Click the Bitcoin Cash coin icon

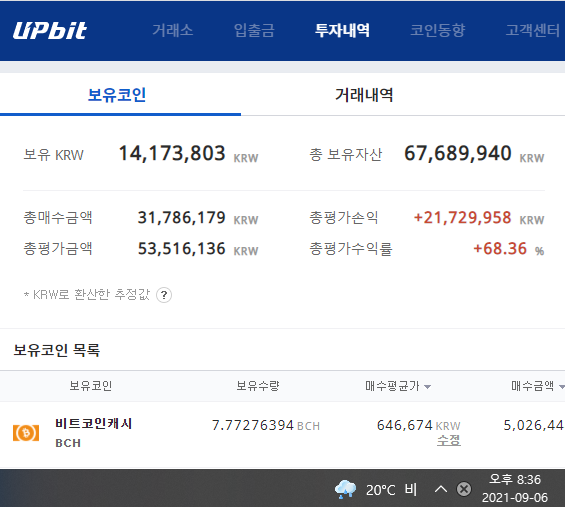[x=26, y=433]
